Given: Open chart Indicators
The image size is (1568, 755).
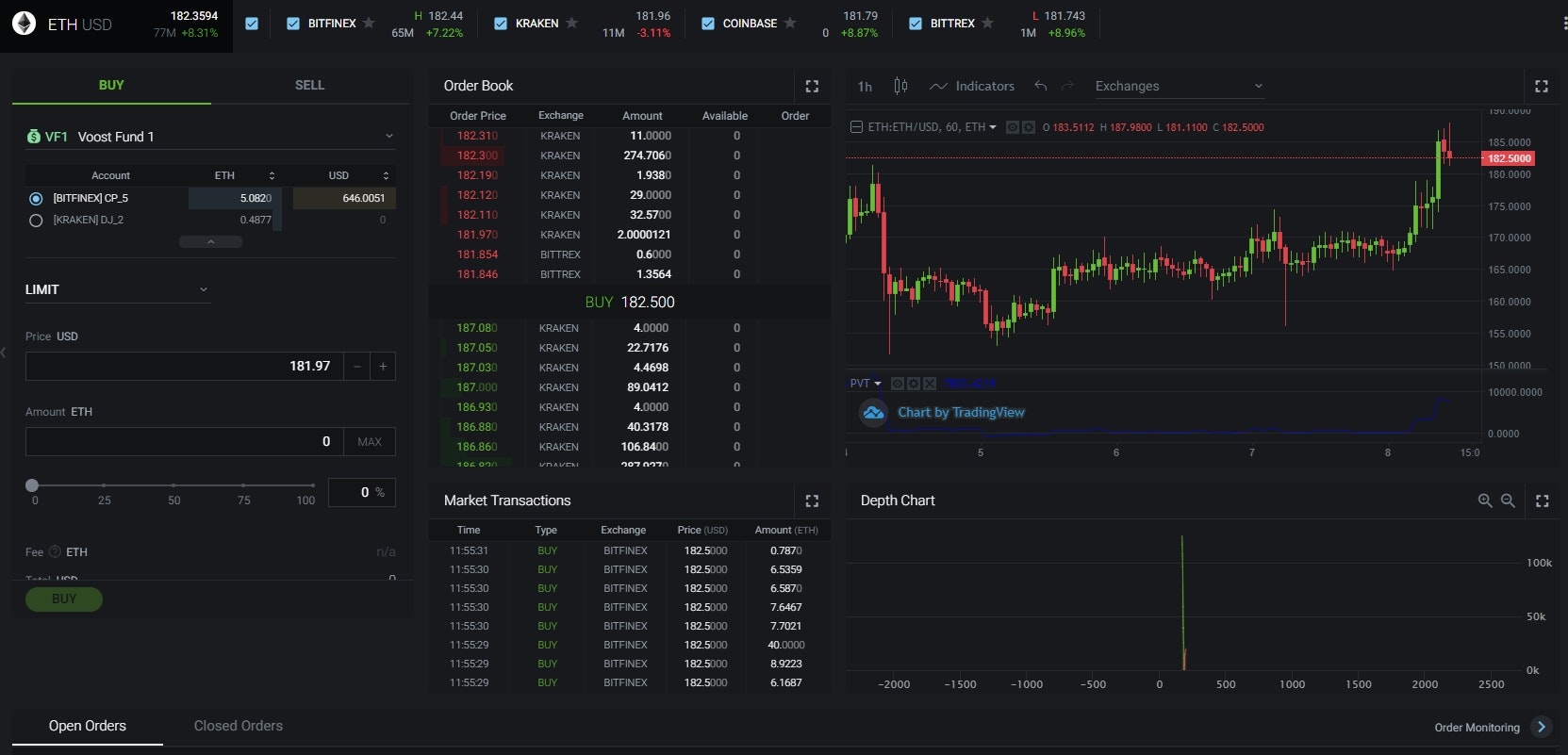Looking at the screenshot, I should [x=972, y=86].
